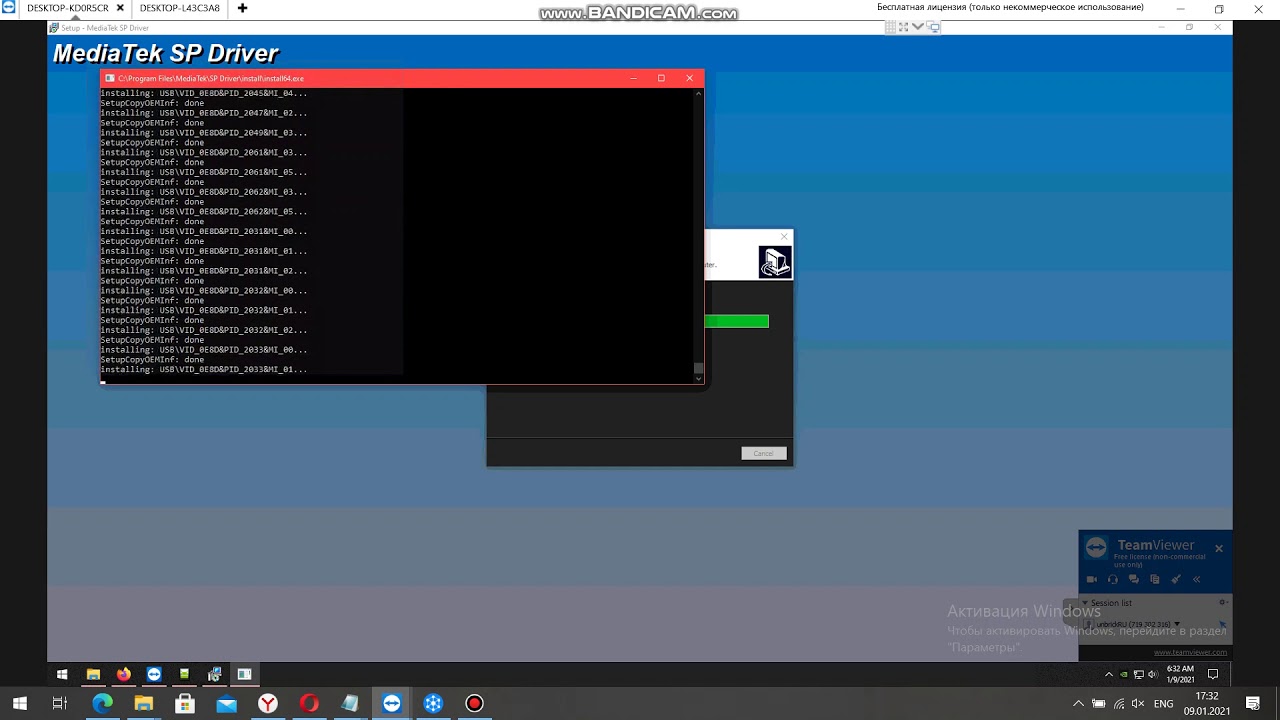The width and height of the screenshot is (1280, 720).
Task: Open the local clock showing 17:32
Action: (1207, 704)
